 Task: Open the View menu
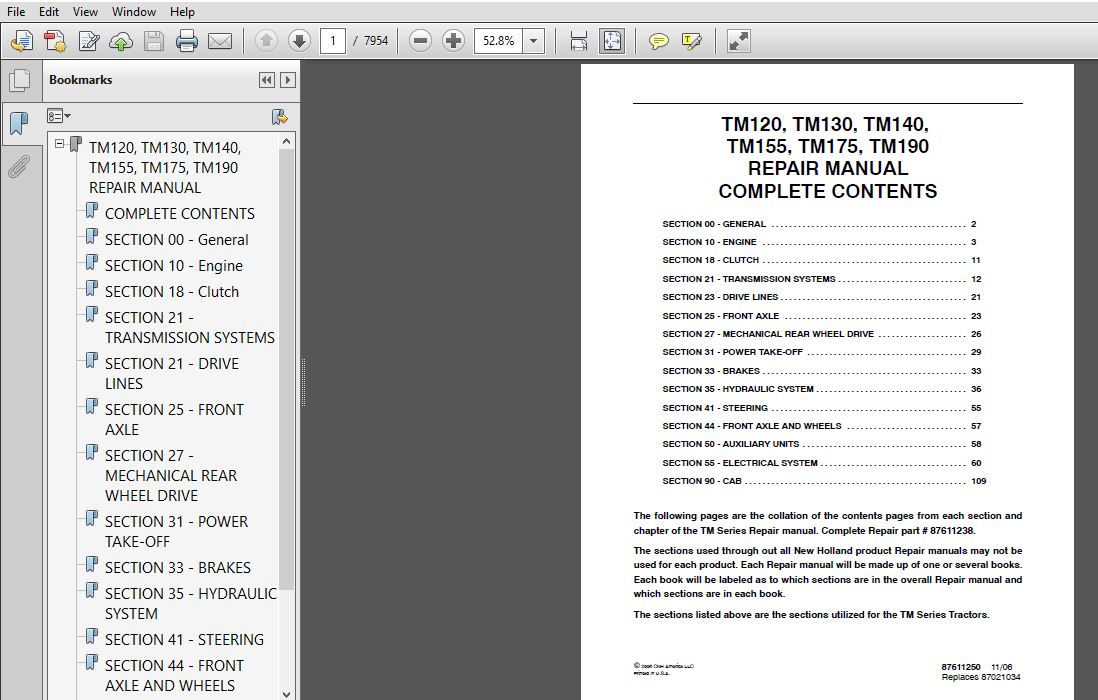point(85,12)
